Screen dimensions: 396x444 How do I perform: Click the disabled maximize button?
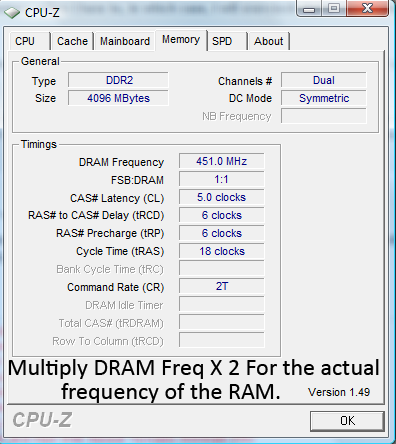tap(334, 9)
